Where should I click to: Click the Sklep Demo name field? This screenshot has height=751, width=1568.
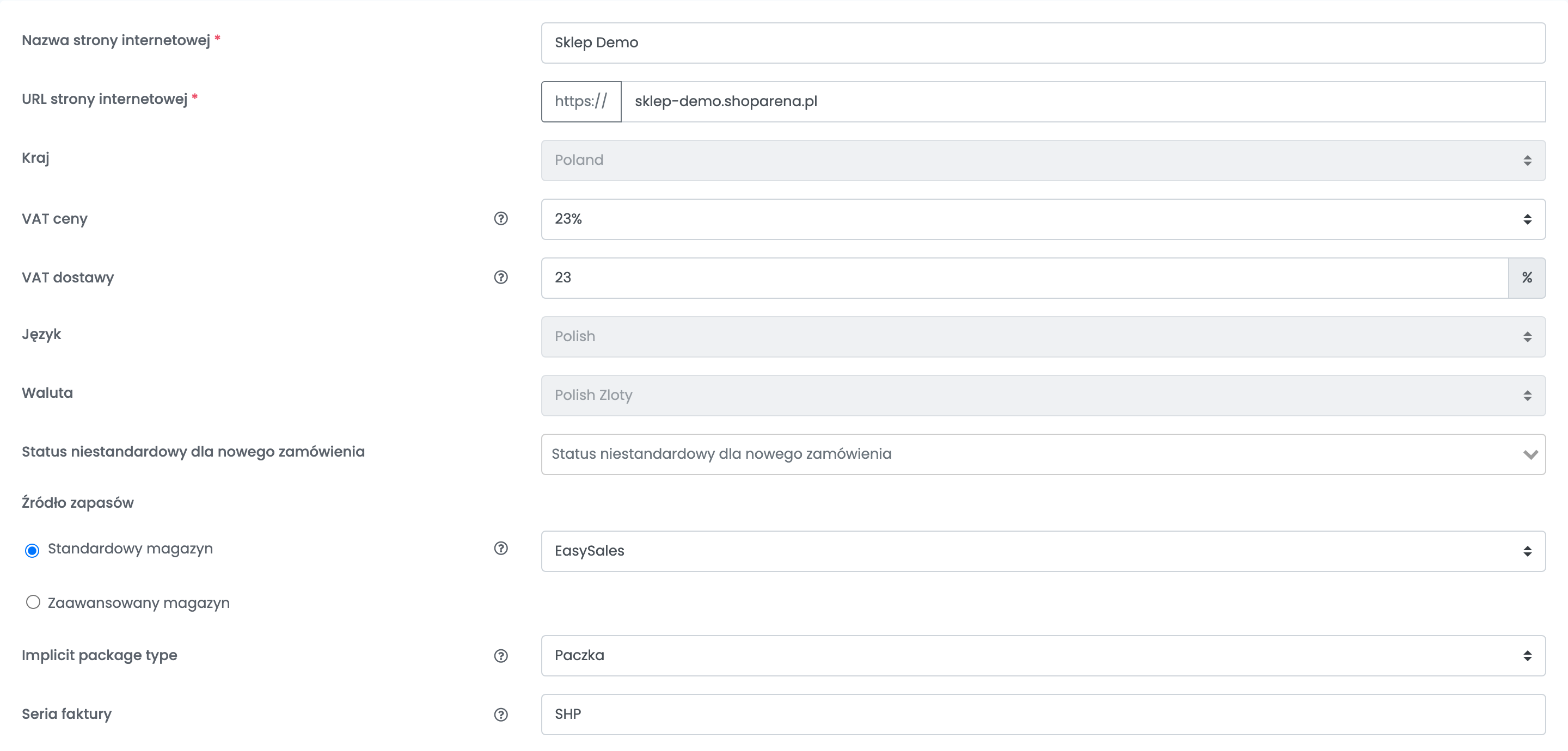1043,43
